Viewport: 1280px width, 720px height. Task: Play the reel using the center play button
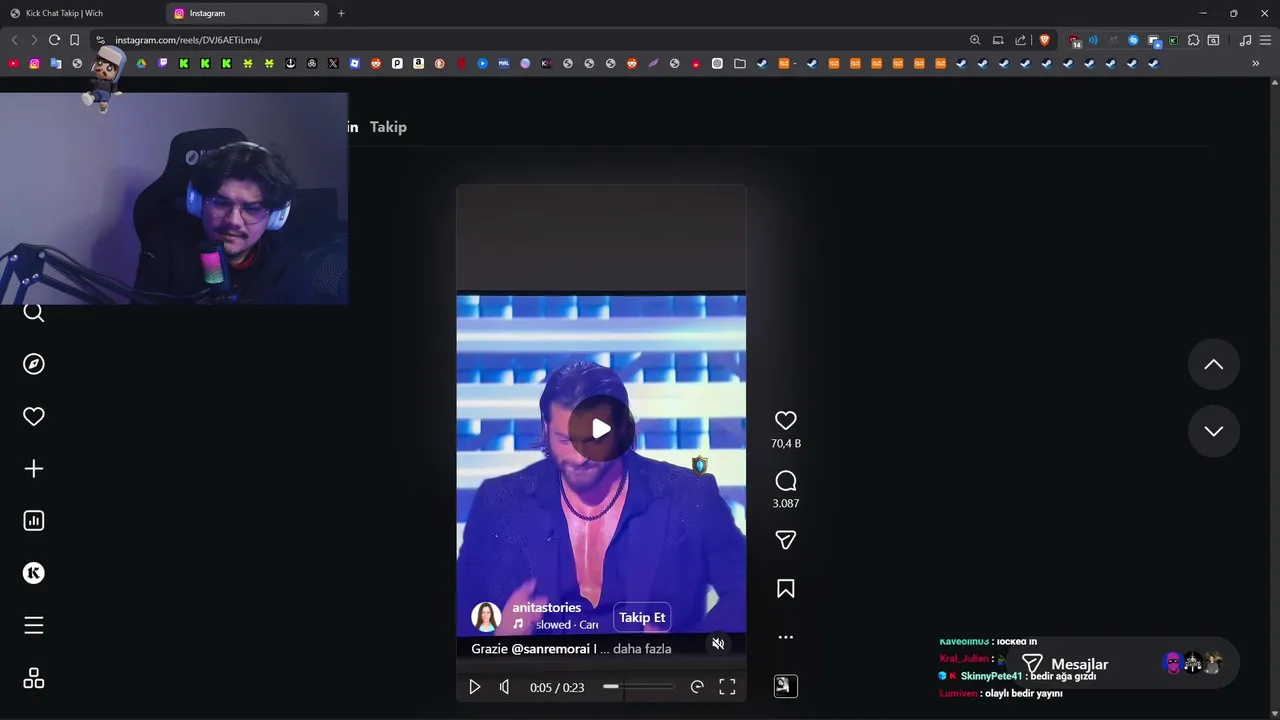click(x=601, y=429)
